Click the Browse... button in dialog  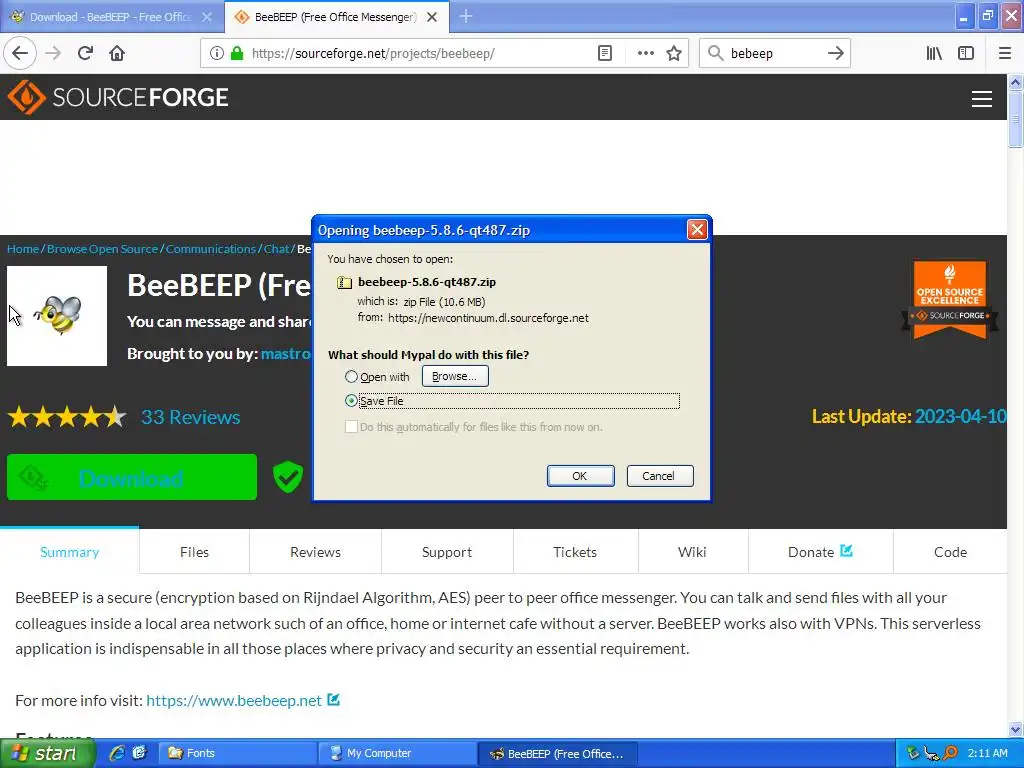(455, 376)
